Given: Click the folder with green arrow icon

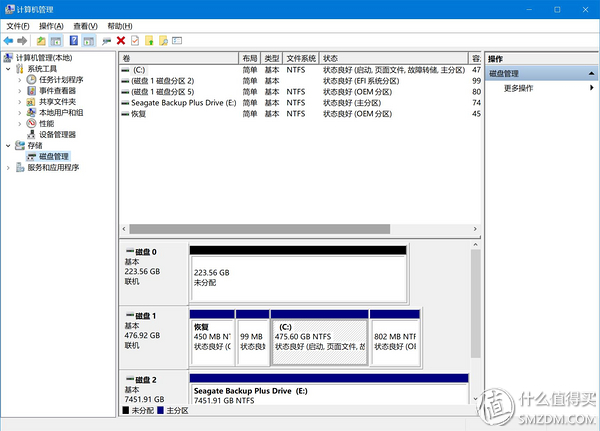Looking at the screenshot, I should (x=149, y=41).
